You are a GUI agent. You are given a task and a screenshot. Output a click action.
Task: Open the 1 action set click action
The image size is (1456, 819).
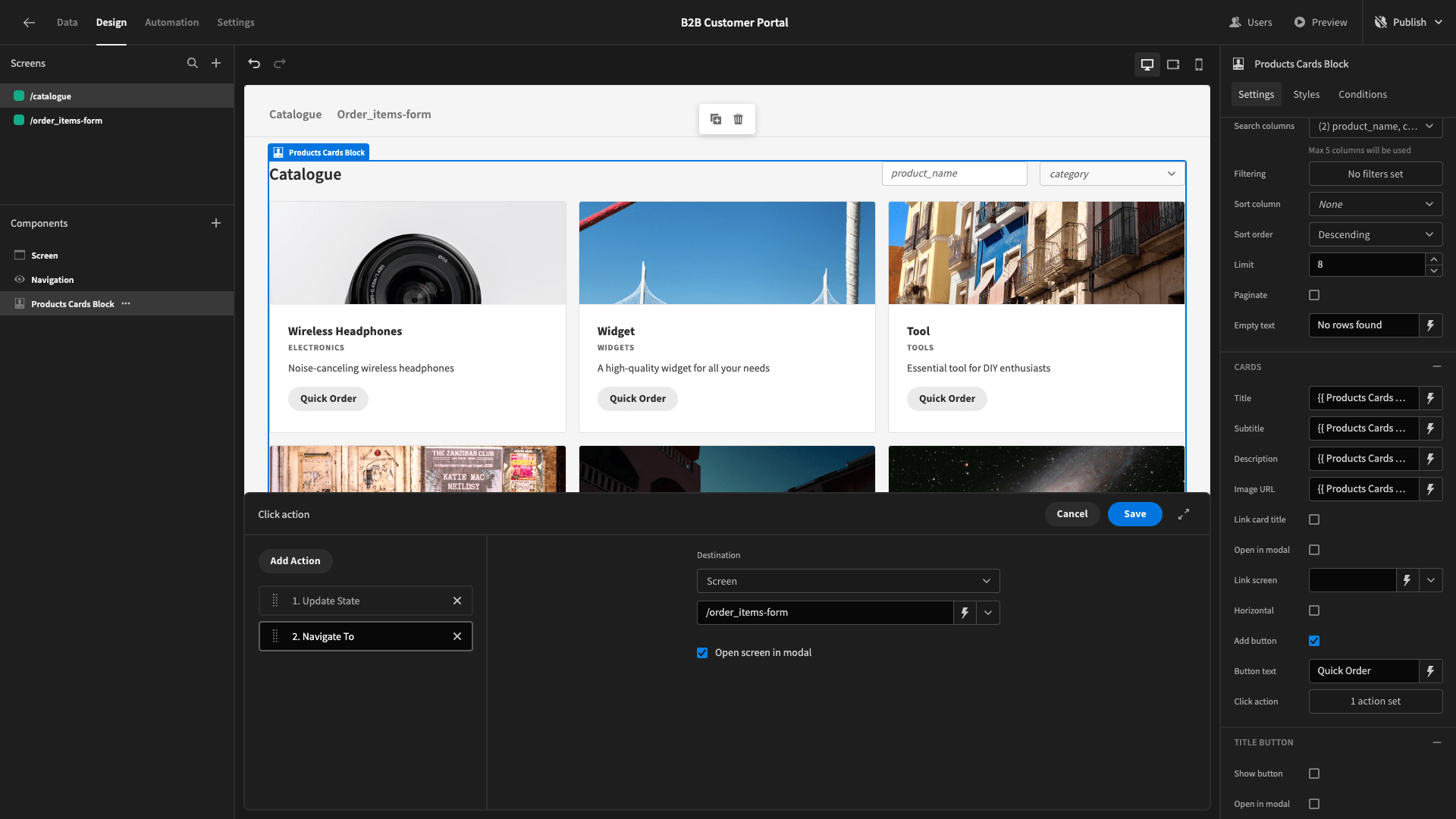[1376, 701]
